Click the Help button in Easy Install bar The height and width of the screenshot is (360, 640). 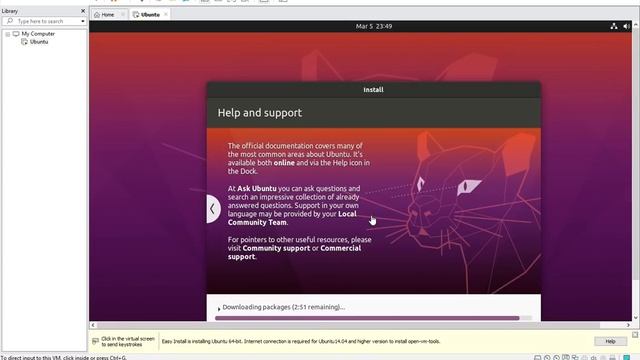pyautogui.click(x=610, y=341)
